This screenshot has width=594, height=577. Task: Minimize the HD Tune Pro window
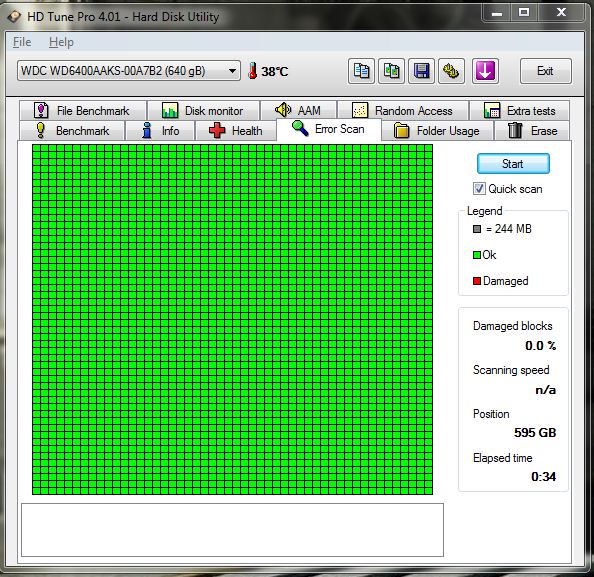(x=497, y=14)
